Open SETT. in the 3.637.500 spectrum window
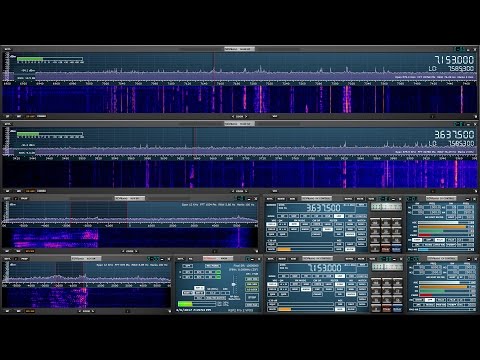480x360 pixels. (7, 124)
